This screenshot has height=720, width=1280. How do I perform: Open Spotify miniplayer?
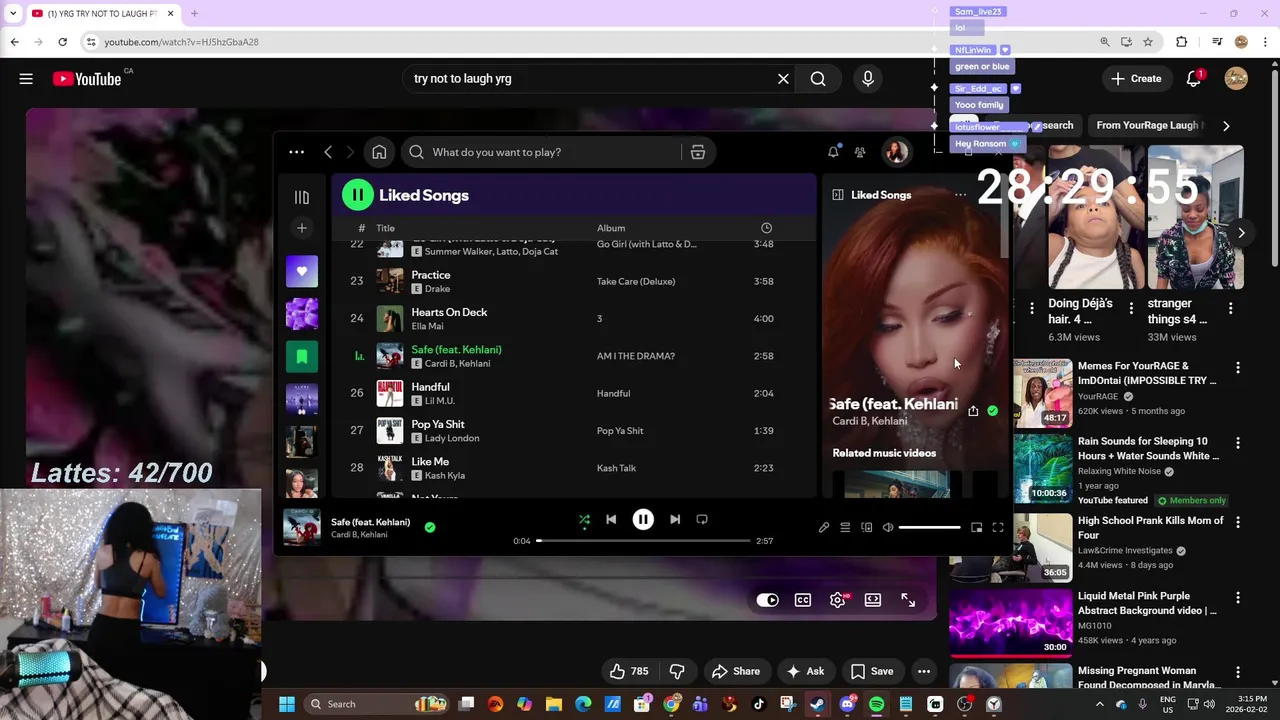point(977,527)
